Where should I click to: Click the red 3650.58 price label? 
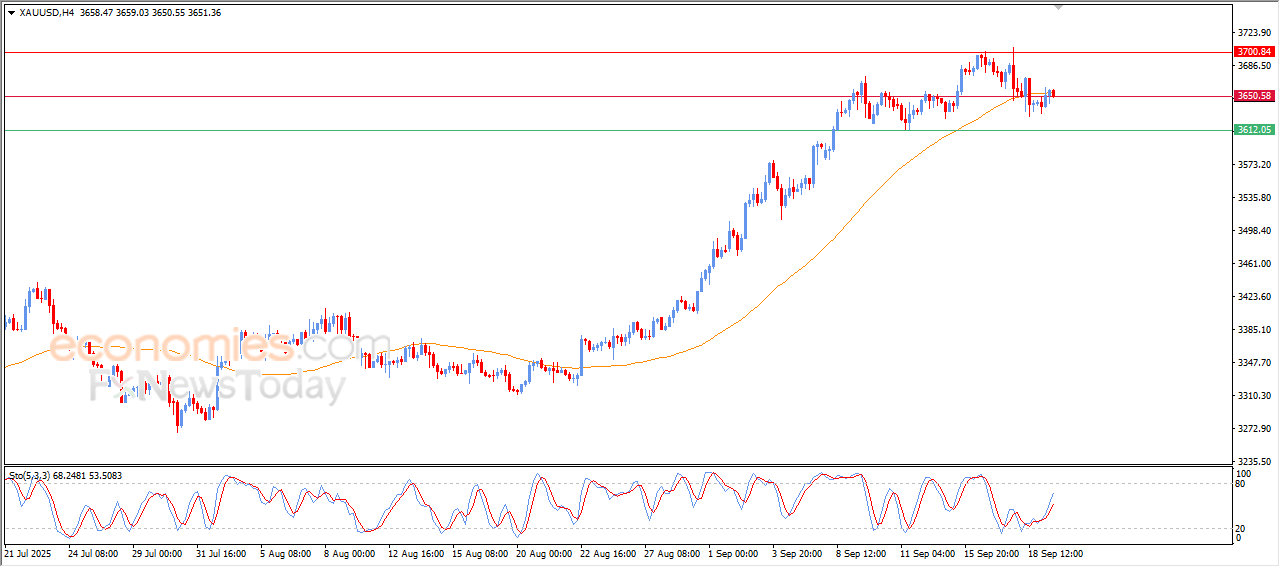[1254, 96]
